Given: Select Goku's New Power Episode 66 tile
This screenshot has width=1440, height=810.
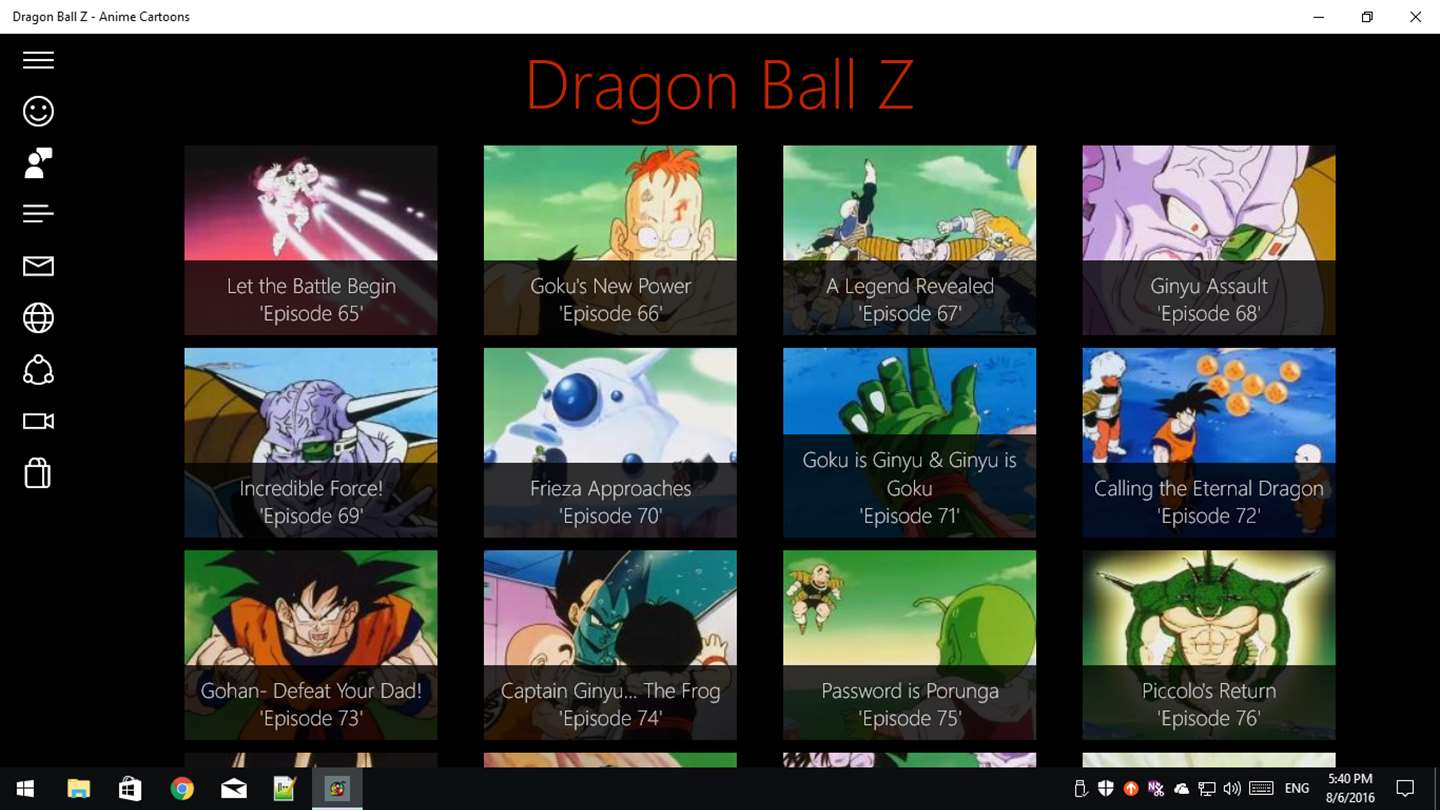Looking at the screenshot, I should tap(610, 240).
